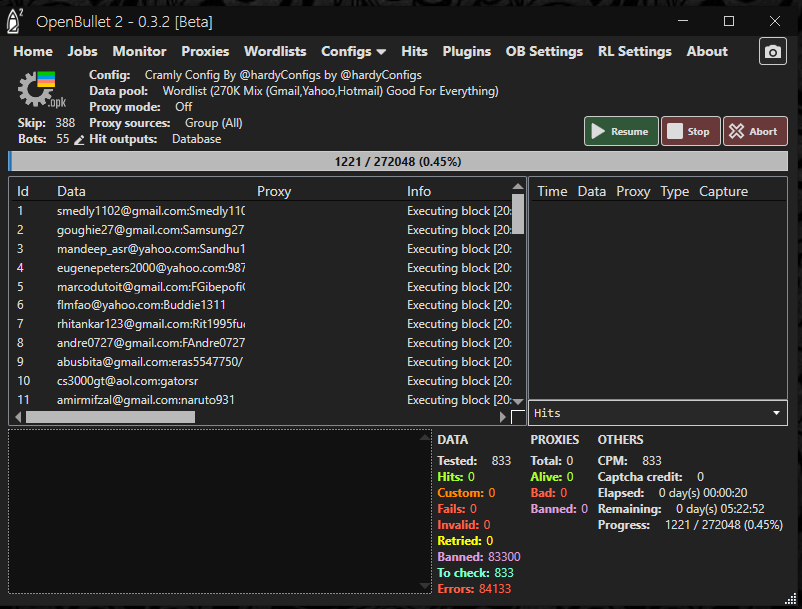Click the vertical scrollbar thumb of bots list
This screenshot has height=609, width=802.
[518, 214]
